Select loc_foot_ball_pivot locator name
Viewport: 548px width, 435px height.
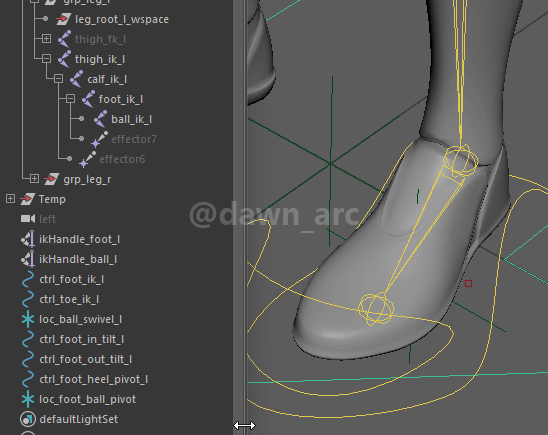pyautogui.click(x=87, y=399)
